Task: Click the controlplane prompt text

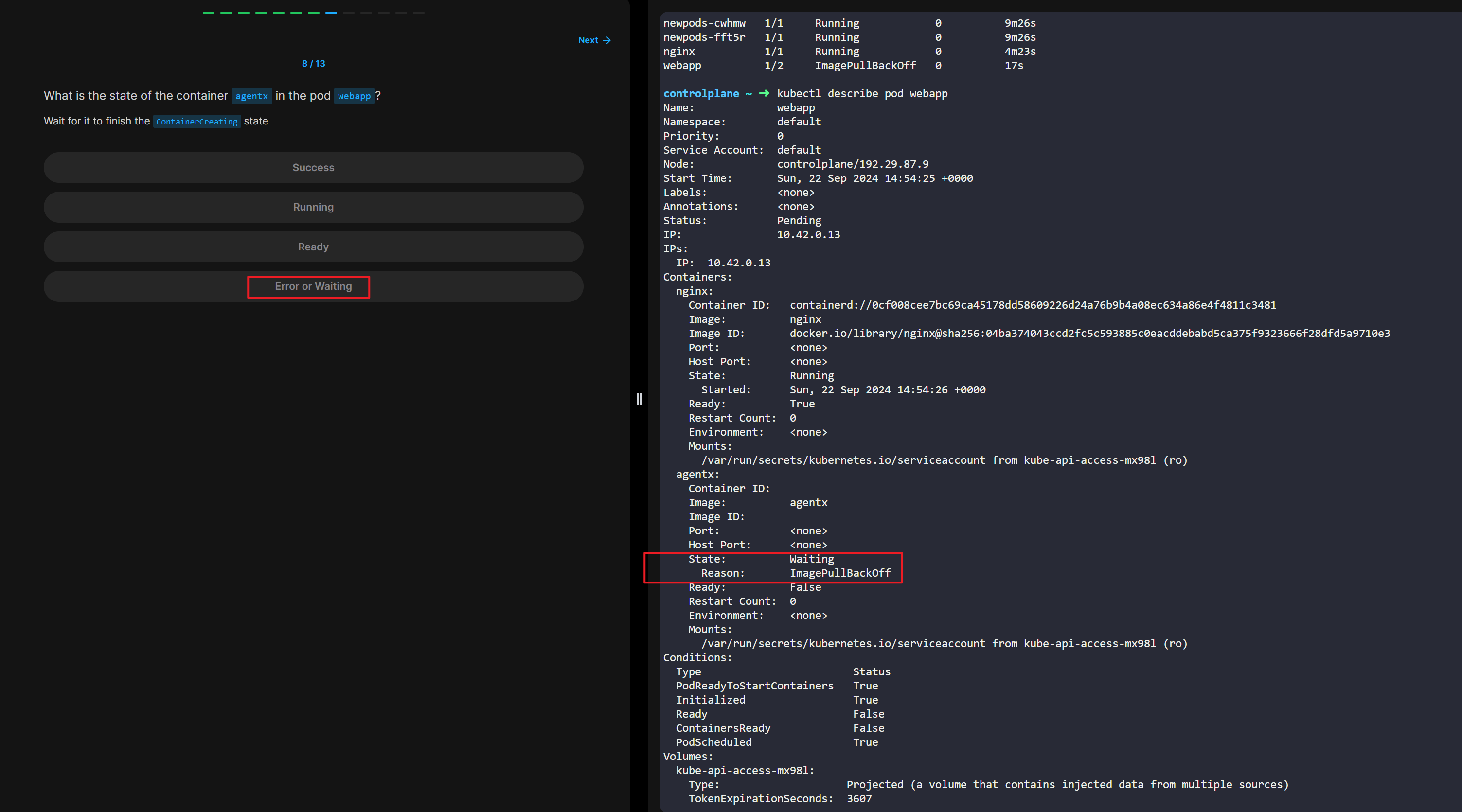Action: coord(701,94)
